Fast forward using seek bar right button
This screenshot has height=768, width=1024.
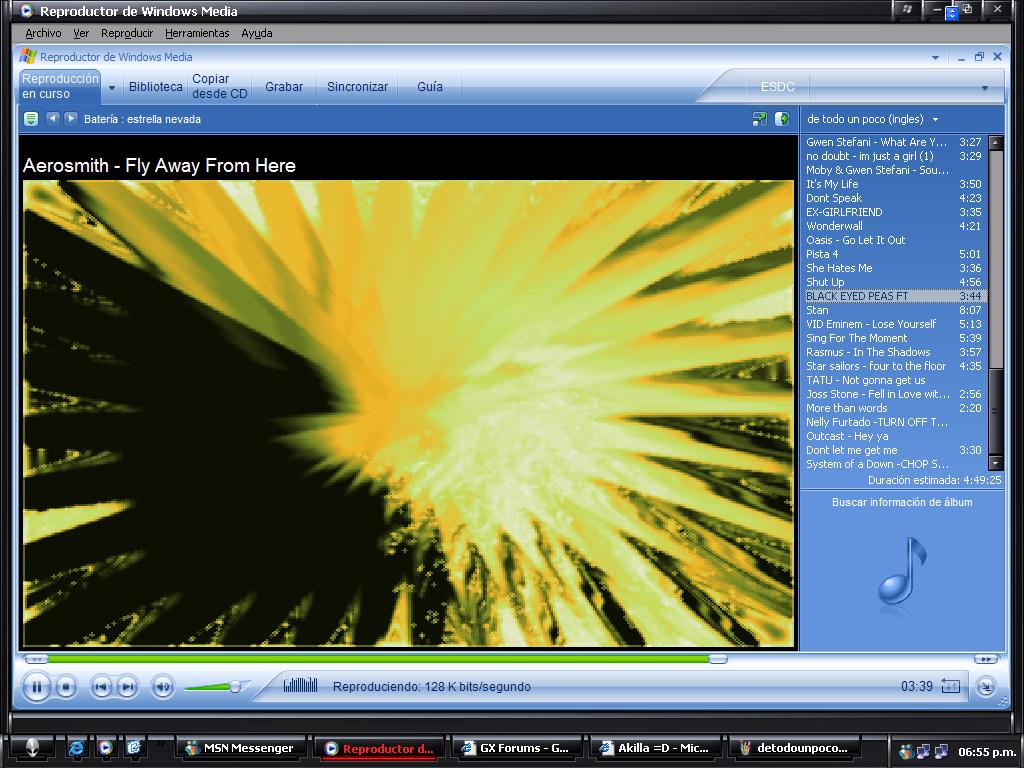click(985, 660)
